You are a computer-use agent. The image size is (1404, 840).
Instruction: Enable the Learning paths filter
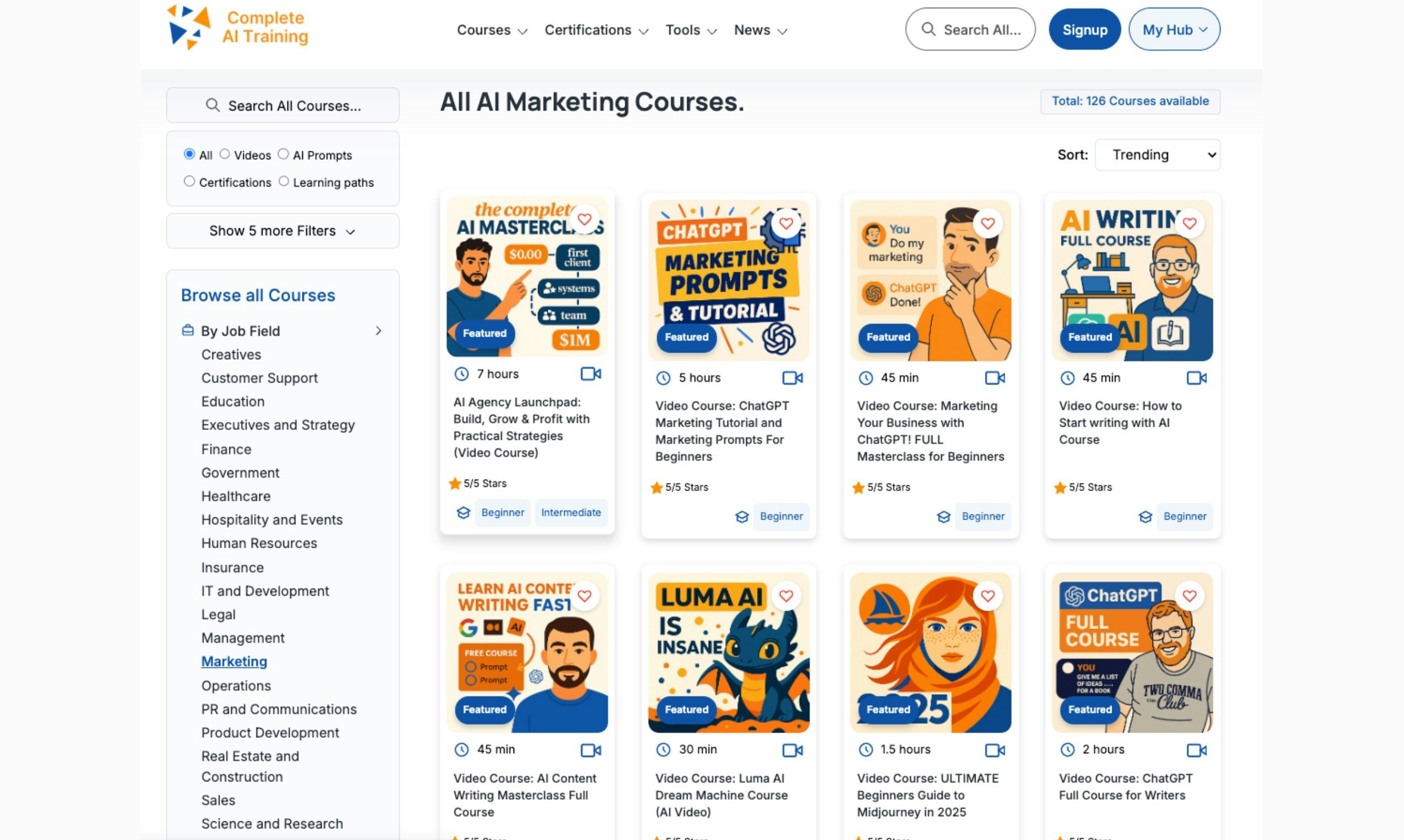click(x=284, y=181)
